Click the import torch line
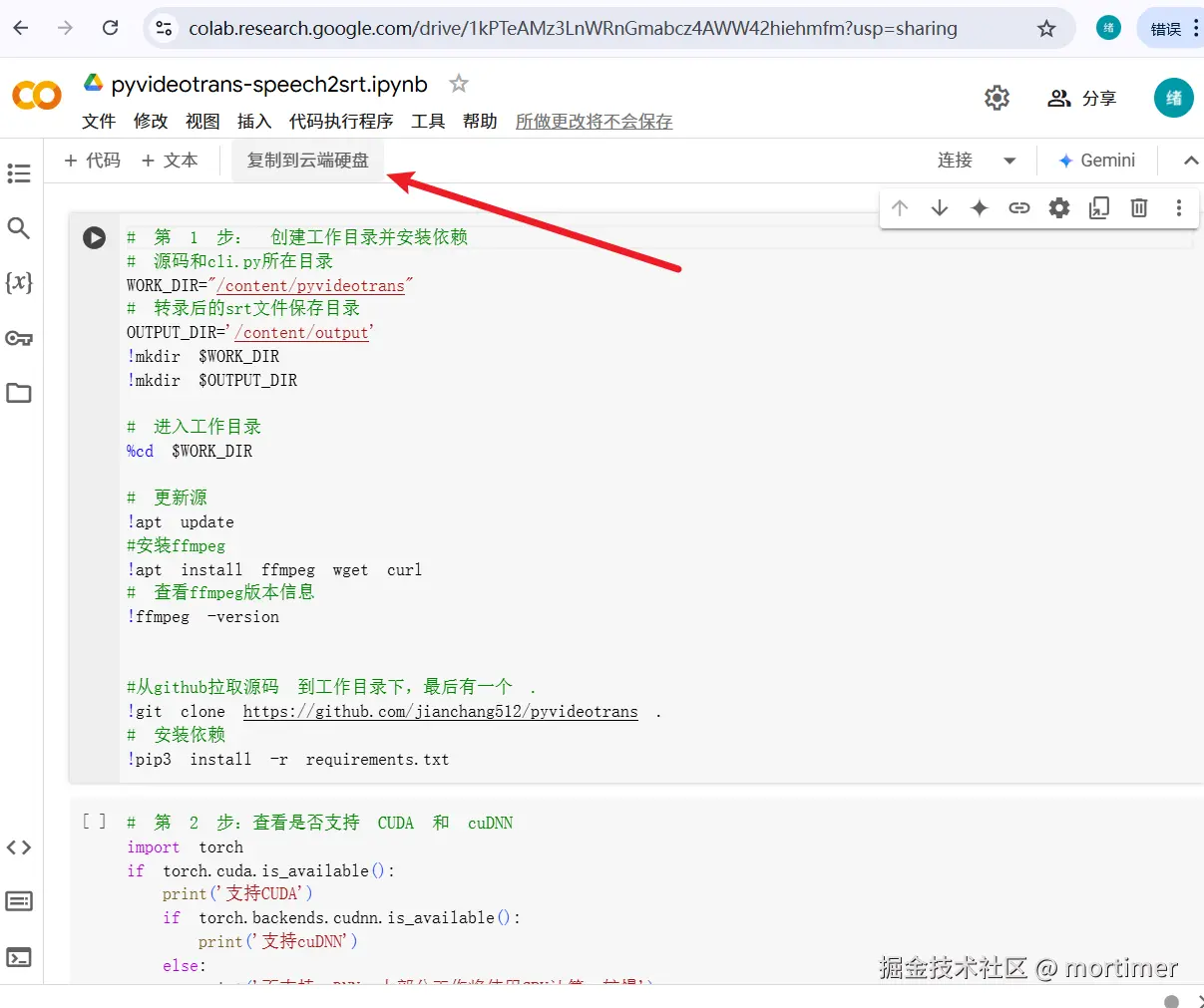The width and height of the screenshot is (1204, 1008). click(x=186, y=847)
